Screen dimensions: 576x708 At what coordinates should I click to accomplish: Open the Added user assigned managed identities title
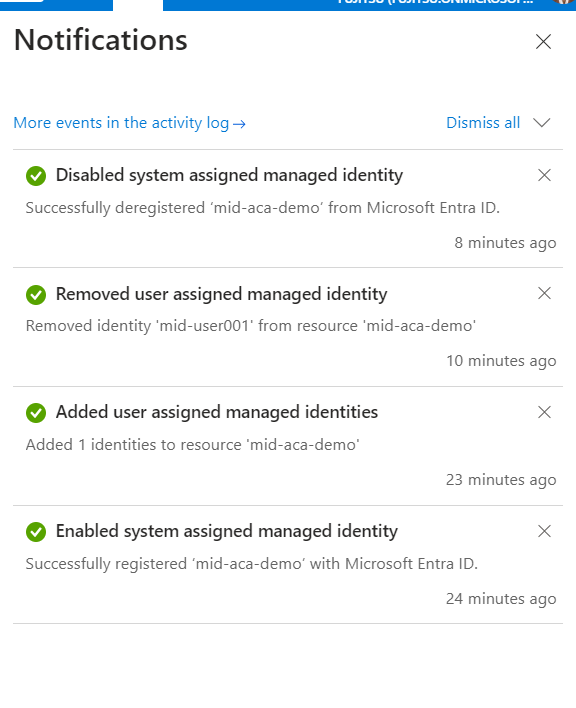[x=217, y=412]
